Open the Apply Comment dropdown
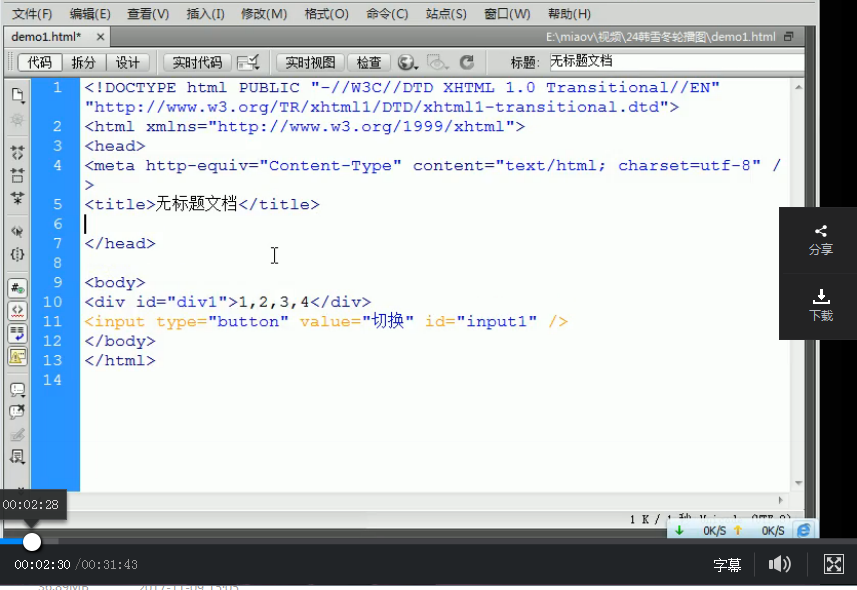Viewport: 857px width, 590px height. (17, 390)
